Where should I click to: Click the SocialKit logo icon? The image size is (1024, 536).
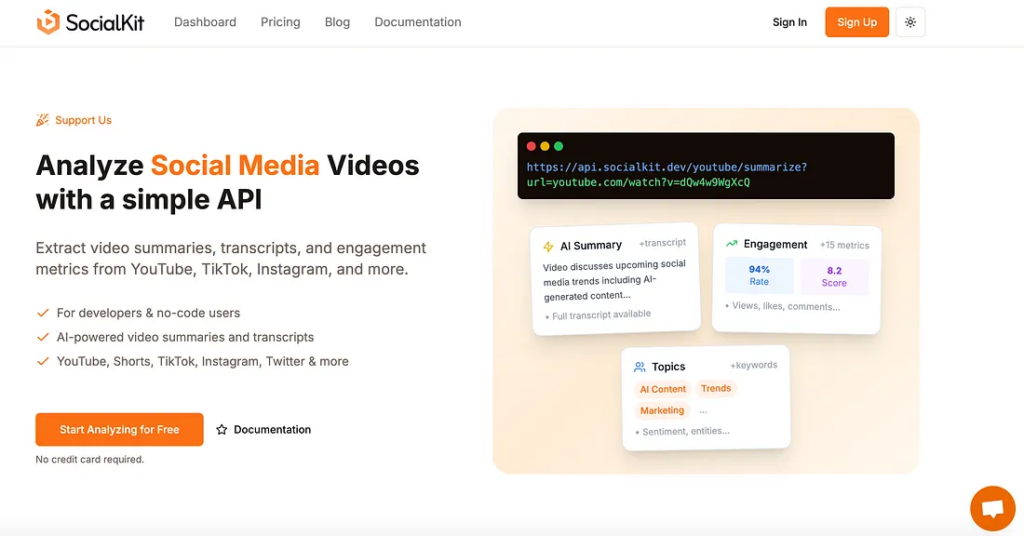48,22
